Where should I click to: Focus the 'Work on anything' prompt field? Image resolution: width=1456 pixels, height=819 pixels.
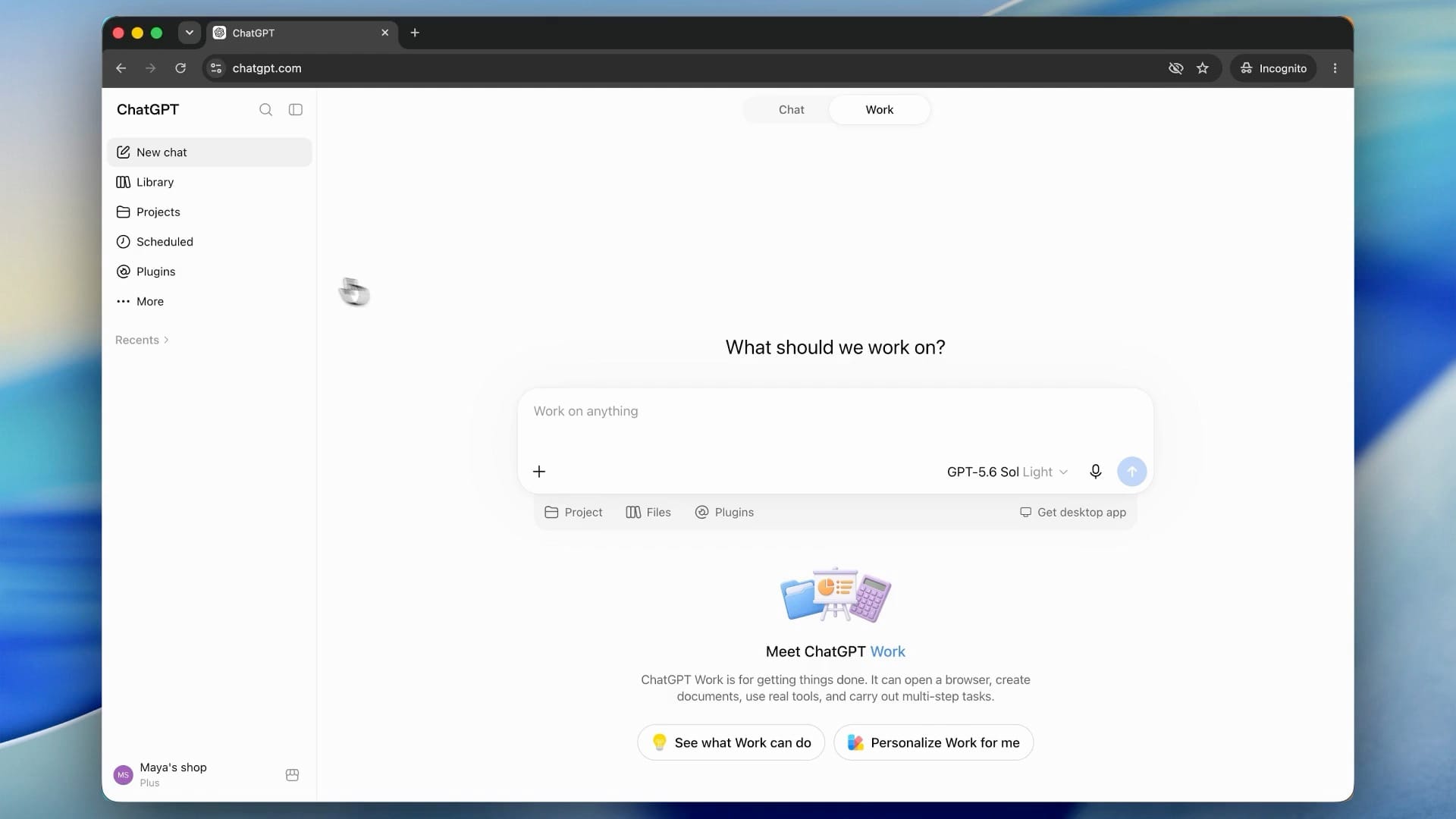835,412
